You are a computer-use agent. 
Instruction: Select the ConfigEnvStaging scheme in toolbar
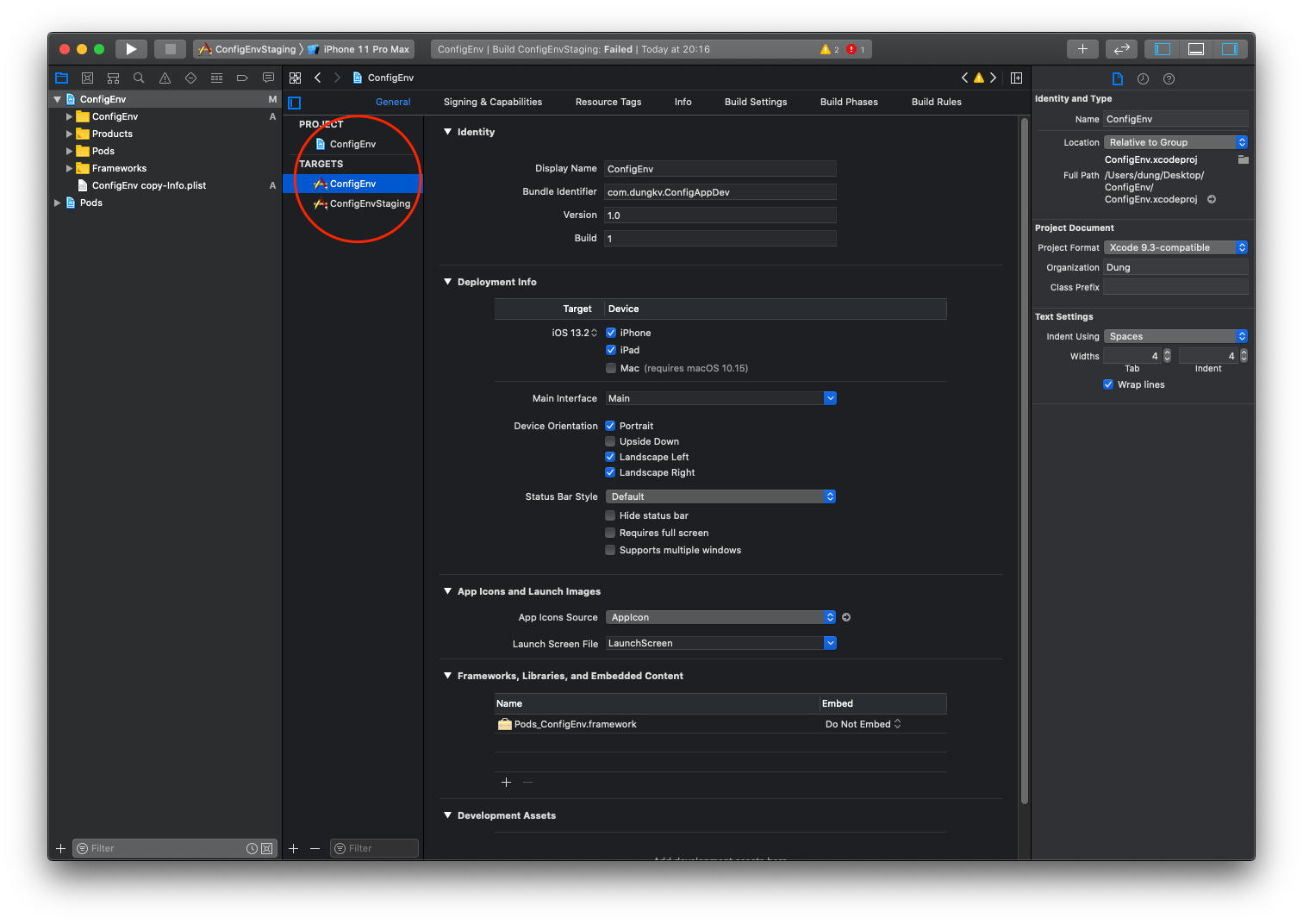tap(248, 49)
